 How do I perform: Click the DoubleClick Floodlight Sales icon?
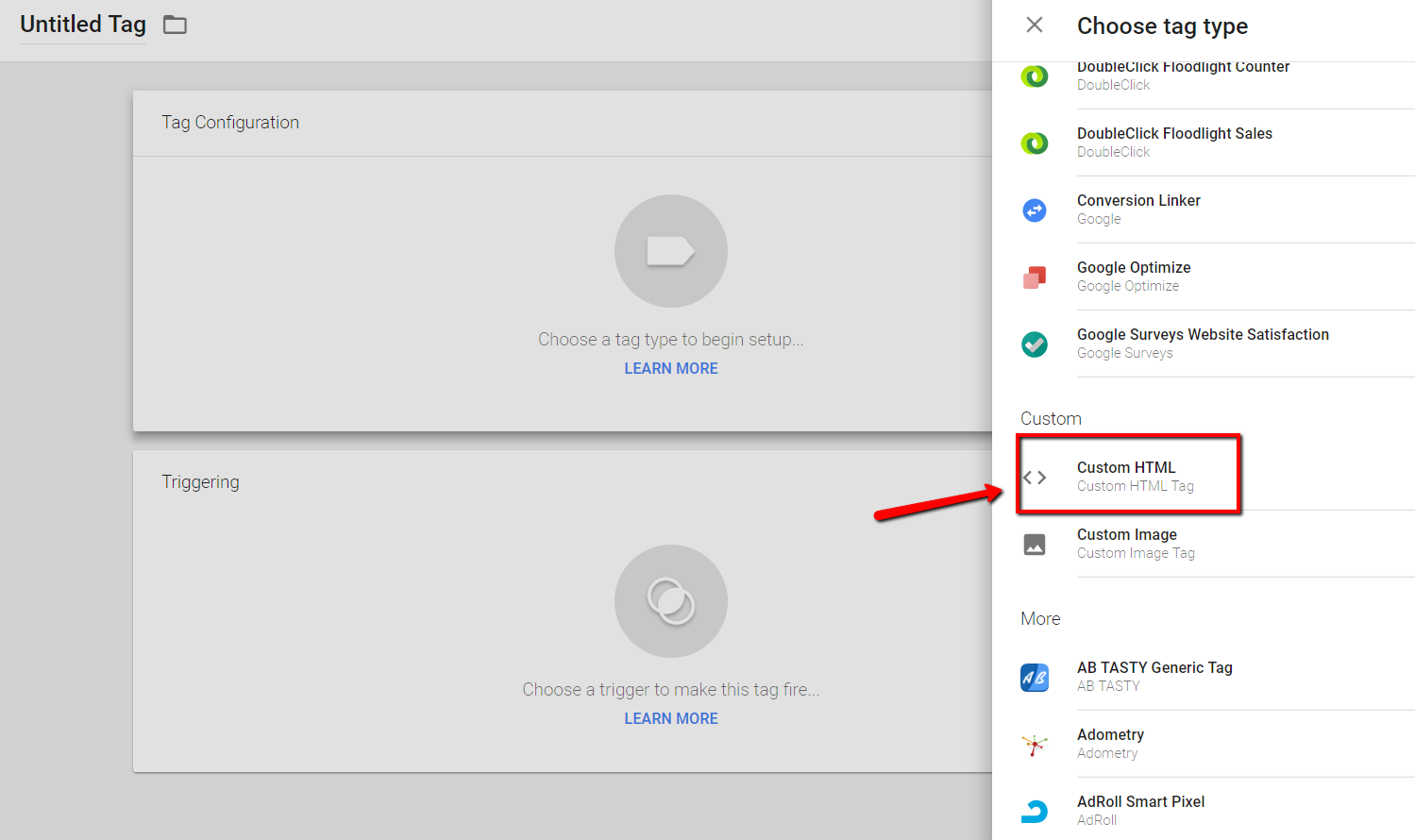[1035, 143]
